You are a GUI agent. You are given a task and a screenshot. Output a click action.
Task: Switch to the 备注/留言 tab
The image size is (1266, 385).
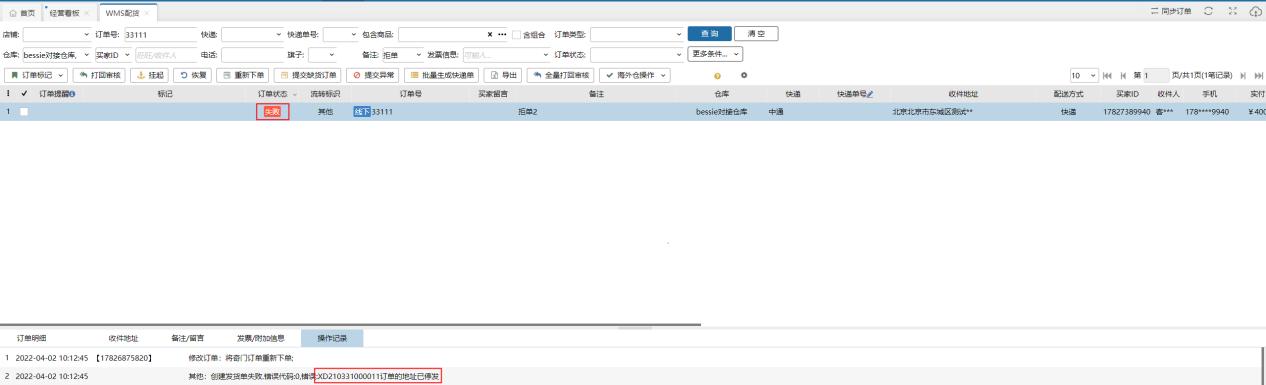point(187,338)
